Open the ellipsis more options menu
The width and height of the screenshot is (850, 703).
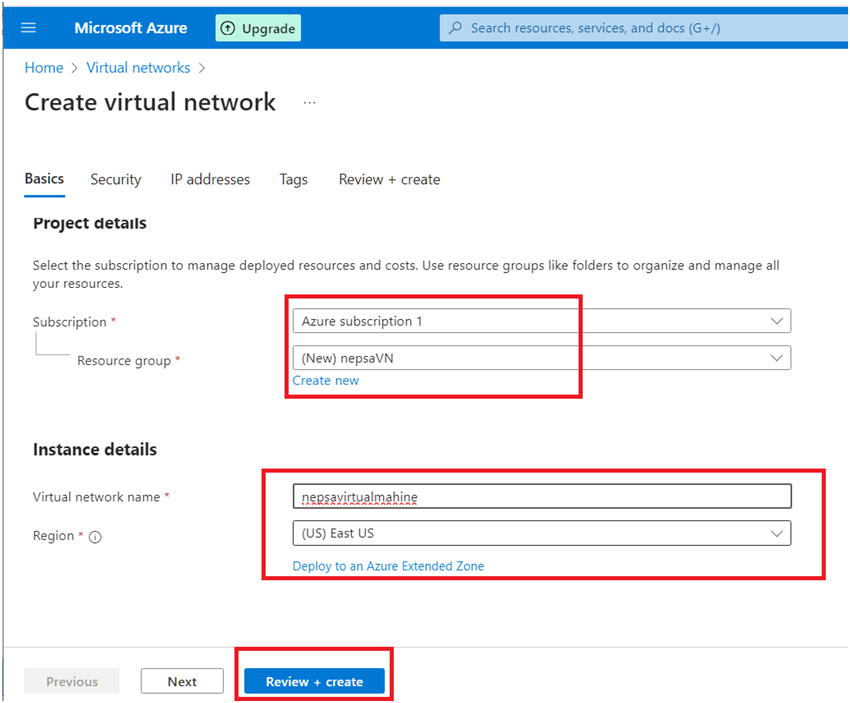pos(309,102)
